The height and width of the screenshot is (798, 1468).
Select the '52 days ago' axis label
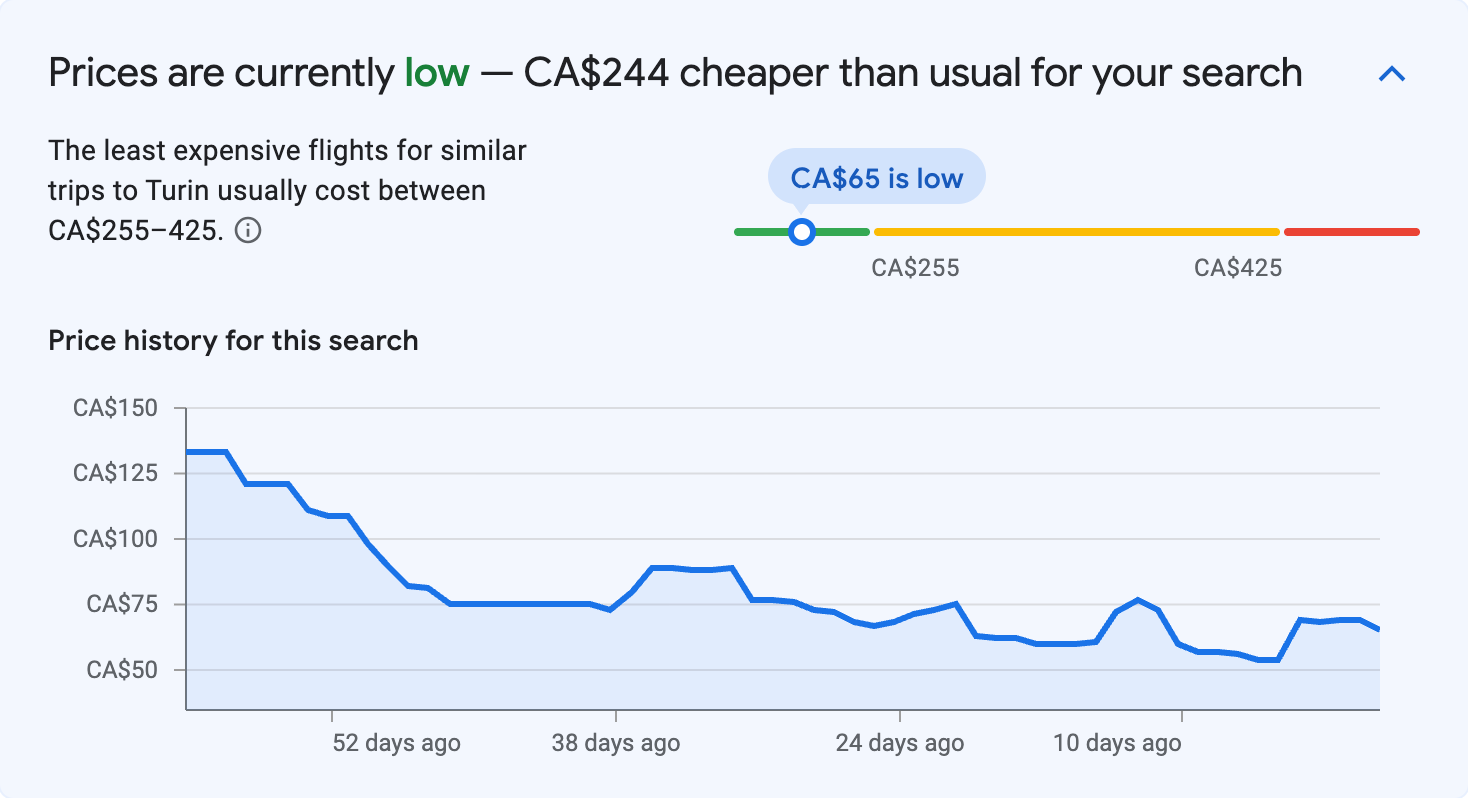click(x=395, y=743)
